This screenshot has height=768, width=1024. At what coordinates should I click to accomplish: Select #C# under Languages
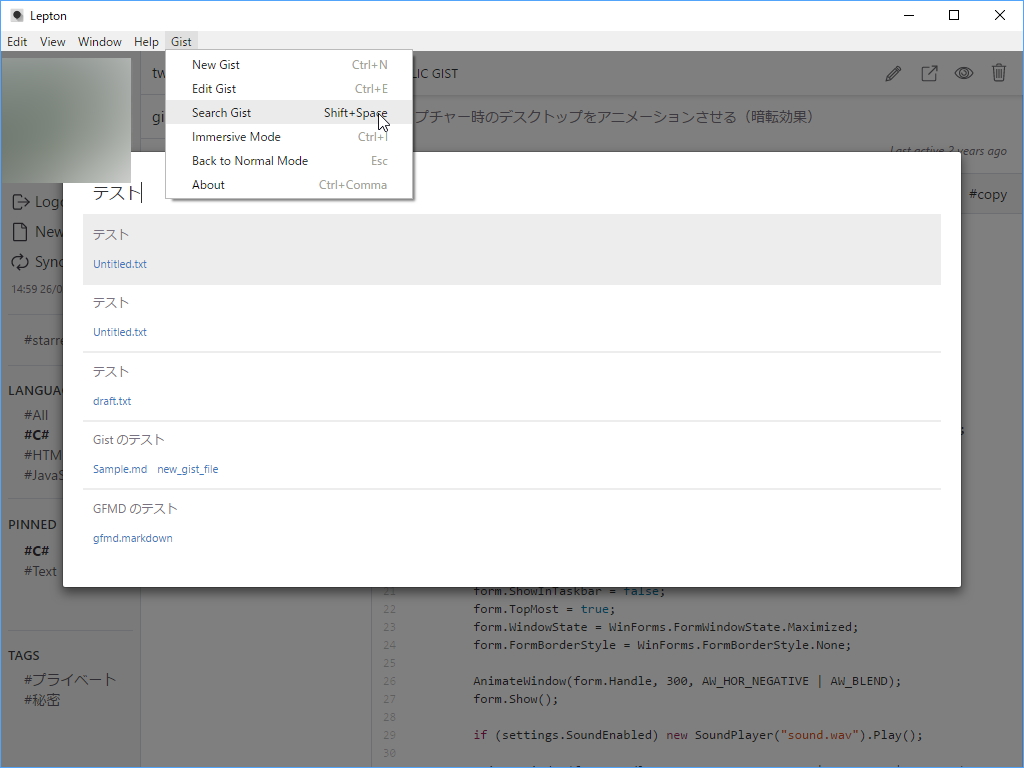coord(37,435)
